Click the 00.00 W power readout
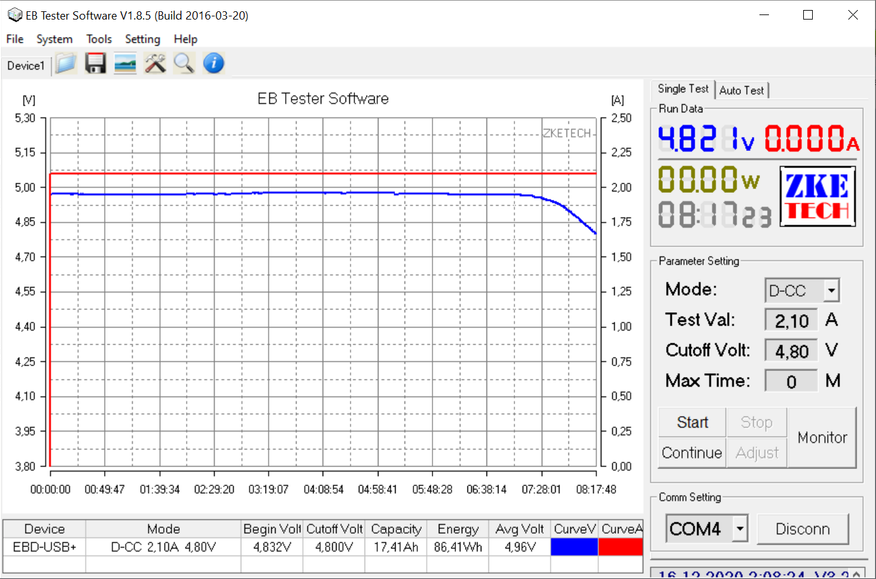Image resolution: width=876 pixels, height=579 pixels. [x=709, y=179]
